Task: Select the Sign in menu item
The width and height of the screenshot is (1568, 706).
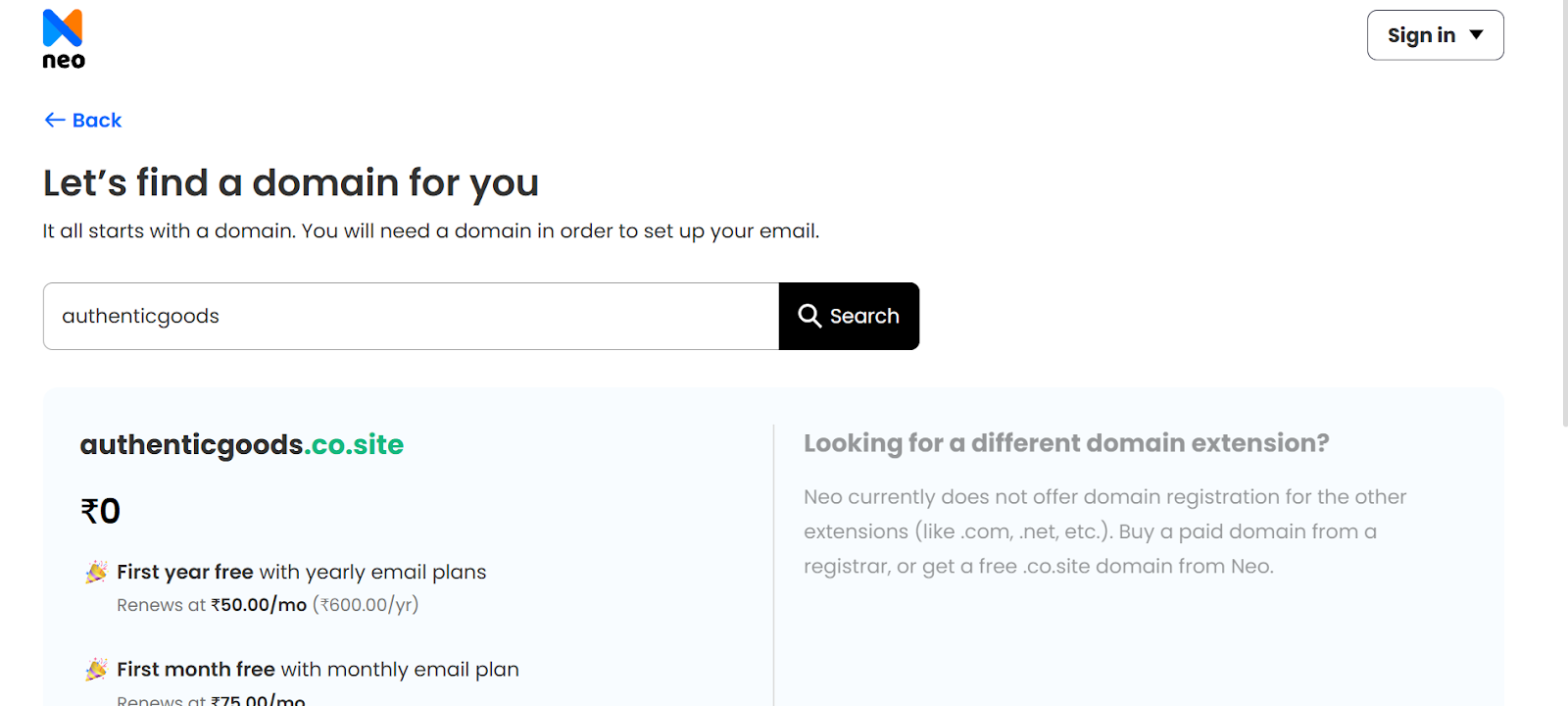Action: pyautogui.click(x=1421, y=34)
